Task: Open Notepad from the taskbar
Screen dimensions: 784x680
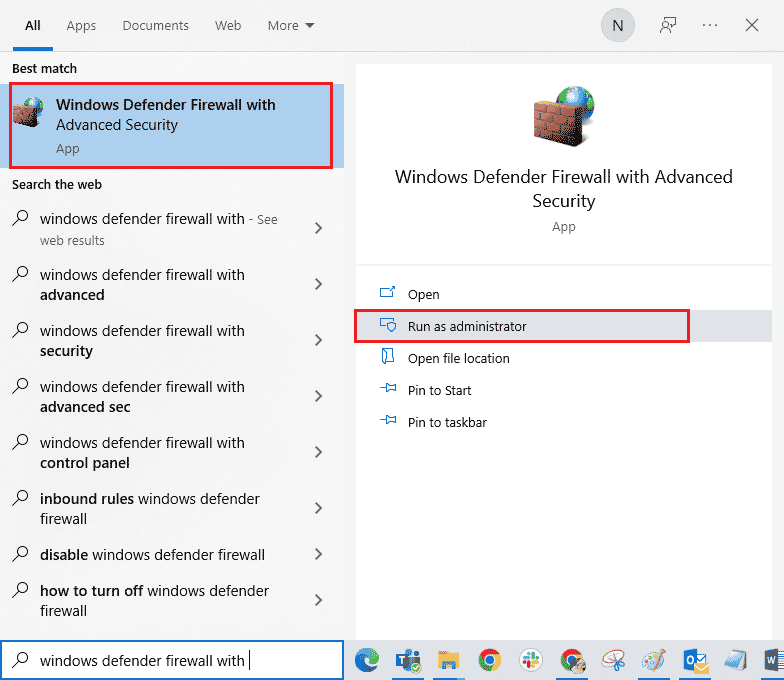Action: (736, 660)
